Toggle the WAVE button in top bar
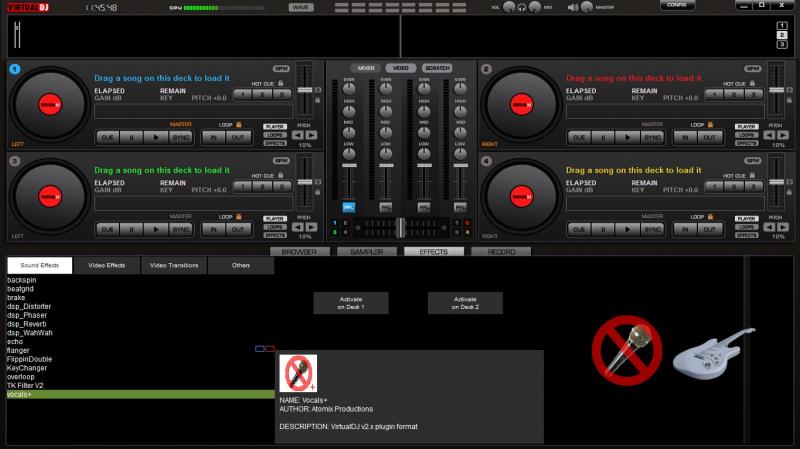800x449 pixels. point(301,7)
